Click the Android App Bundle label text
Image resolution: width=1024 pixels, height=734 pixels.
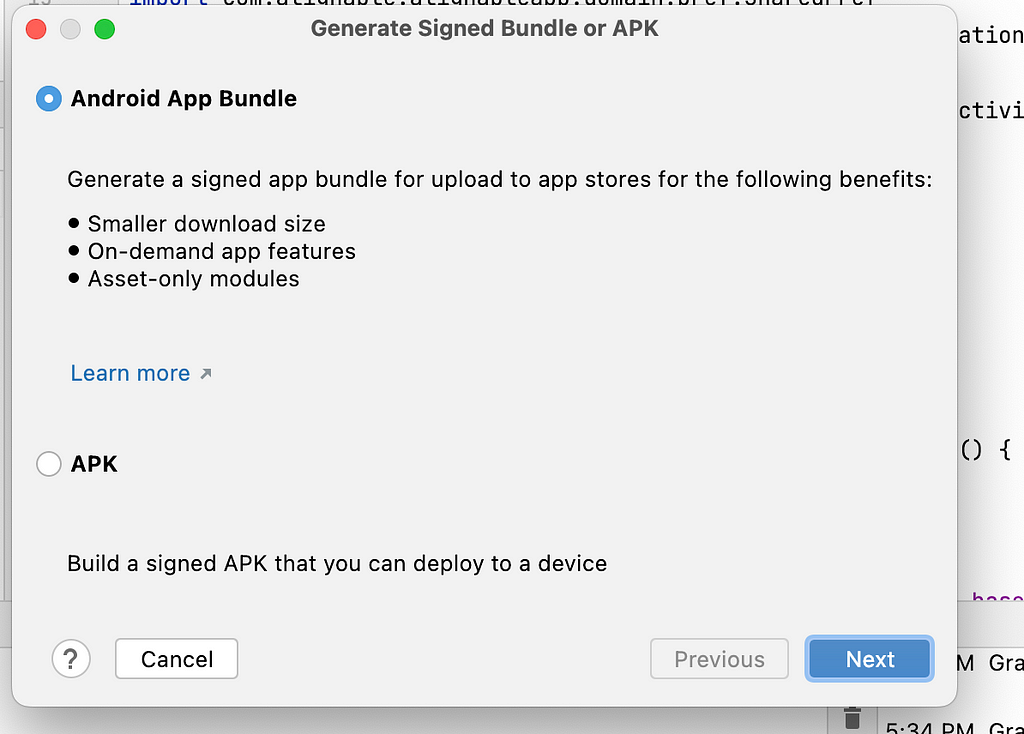point(184,99)
